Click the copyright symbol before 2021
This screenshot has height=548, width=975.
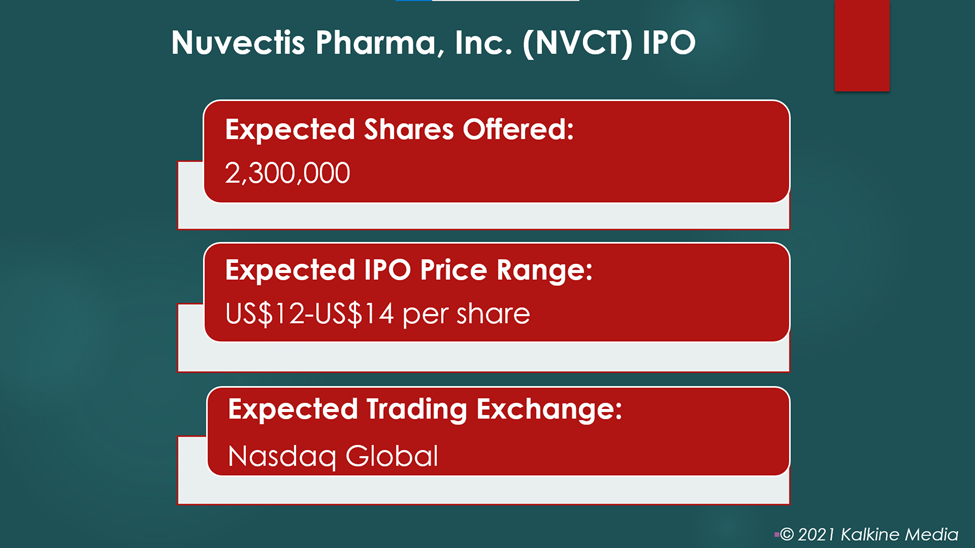[787, 534]
